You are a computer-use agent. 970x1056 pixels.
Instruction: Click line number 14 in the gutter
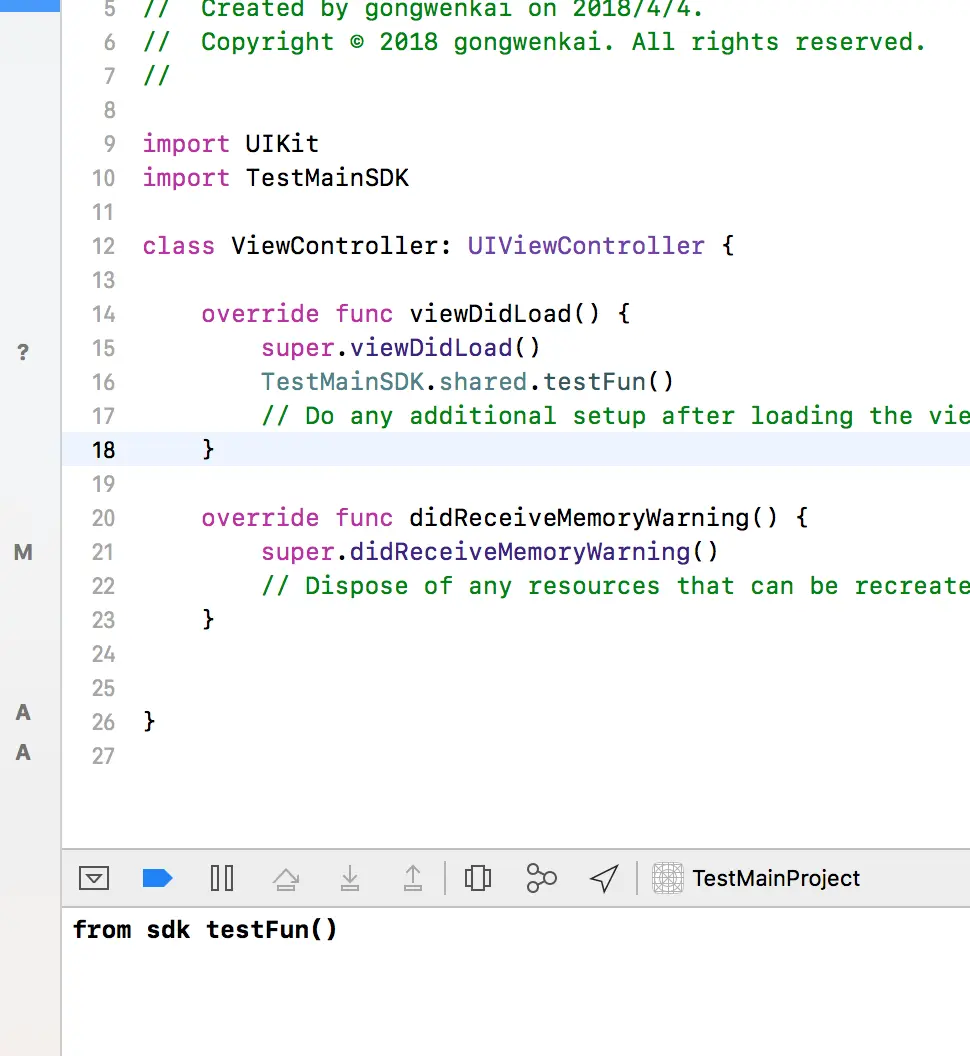click(104, 314)
